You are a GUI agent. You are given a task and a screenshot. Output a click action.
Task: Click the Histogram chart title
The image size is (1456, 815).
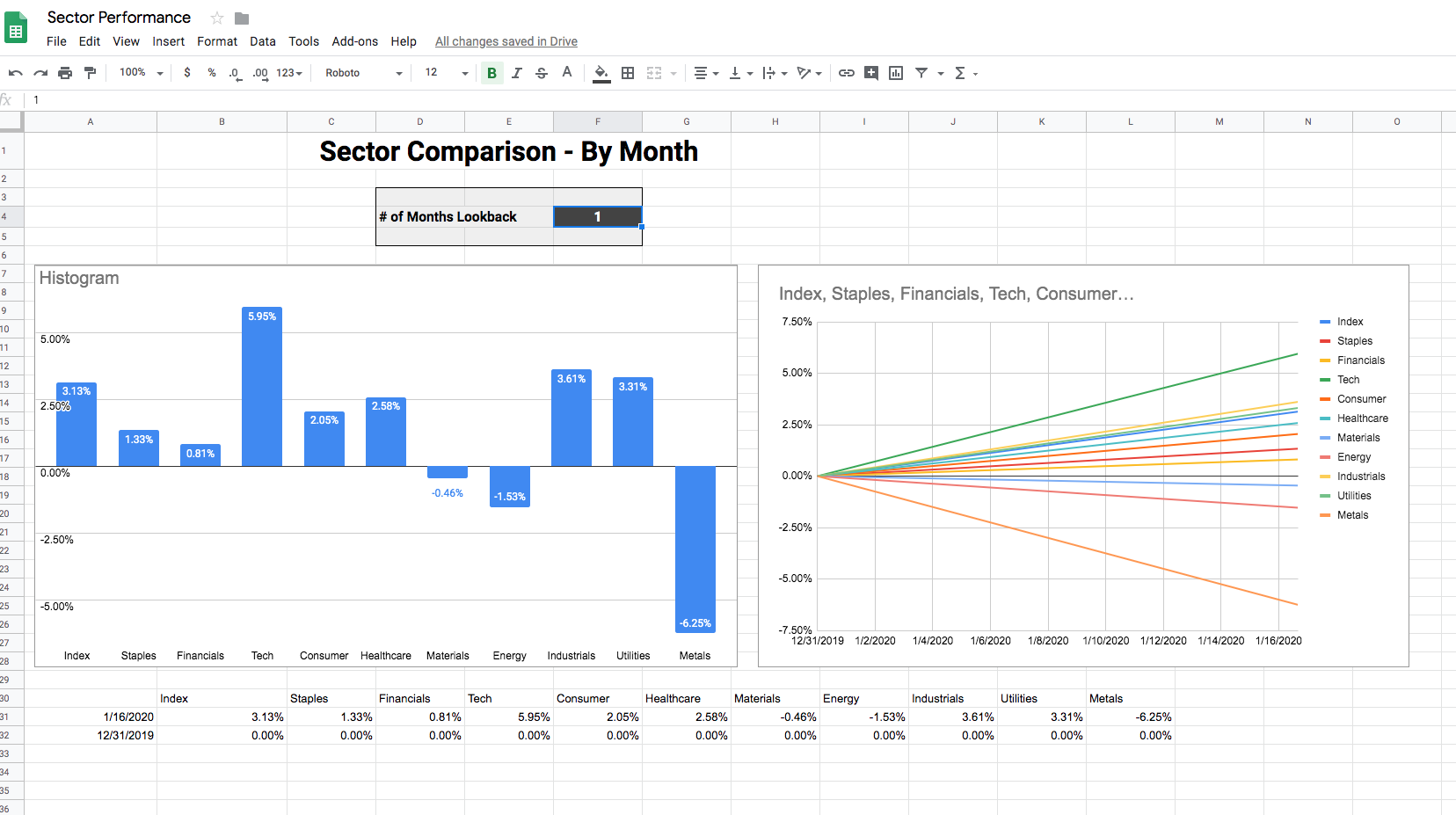[79, 278]
